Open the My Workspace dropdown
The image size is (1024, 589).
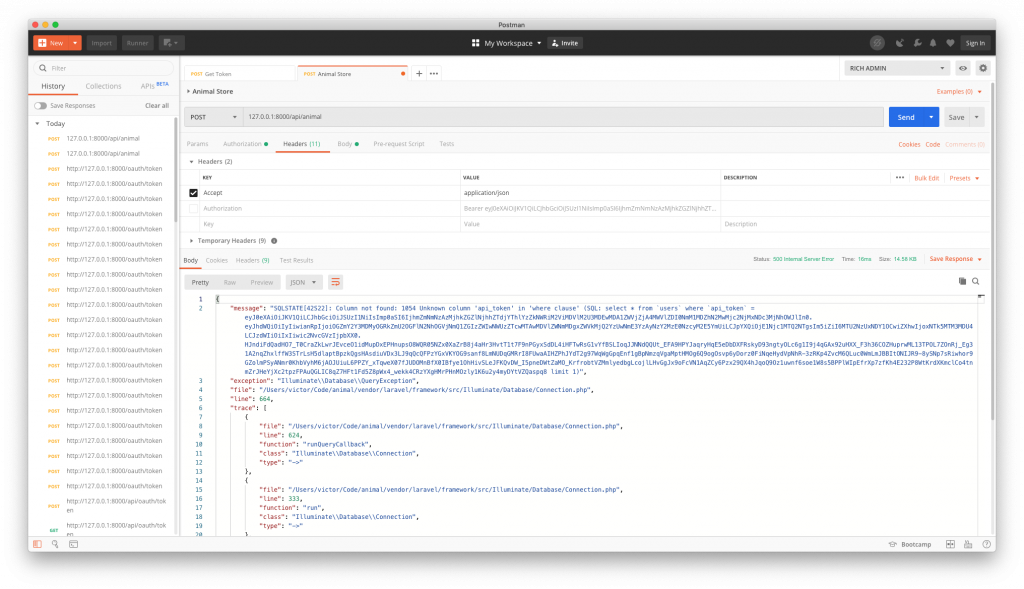(513, 43)
